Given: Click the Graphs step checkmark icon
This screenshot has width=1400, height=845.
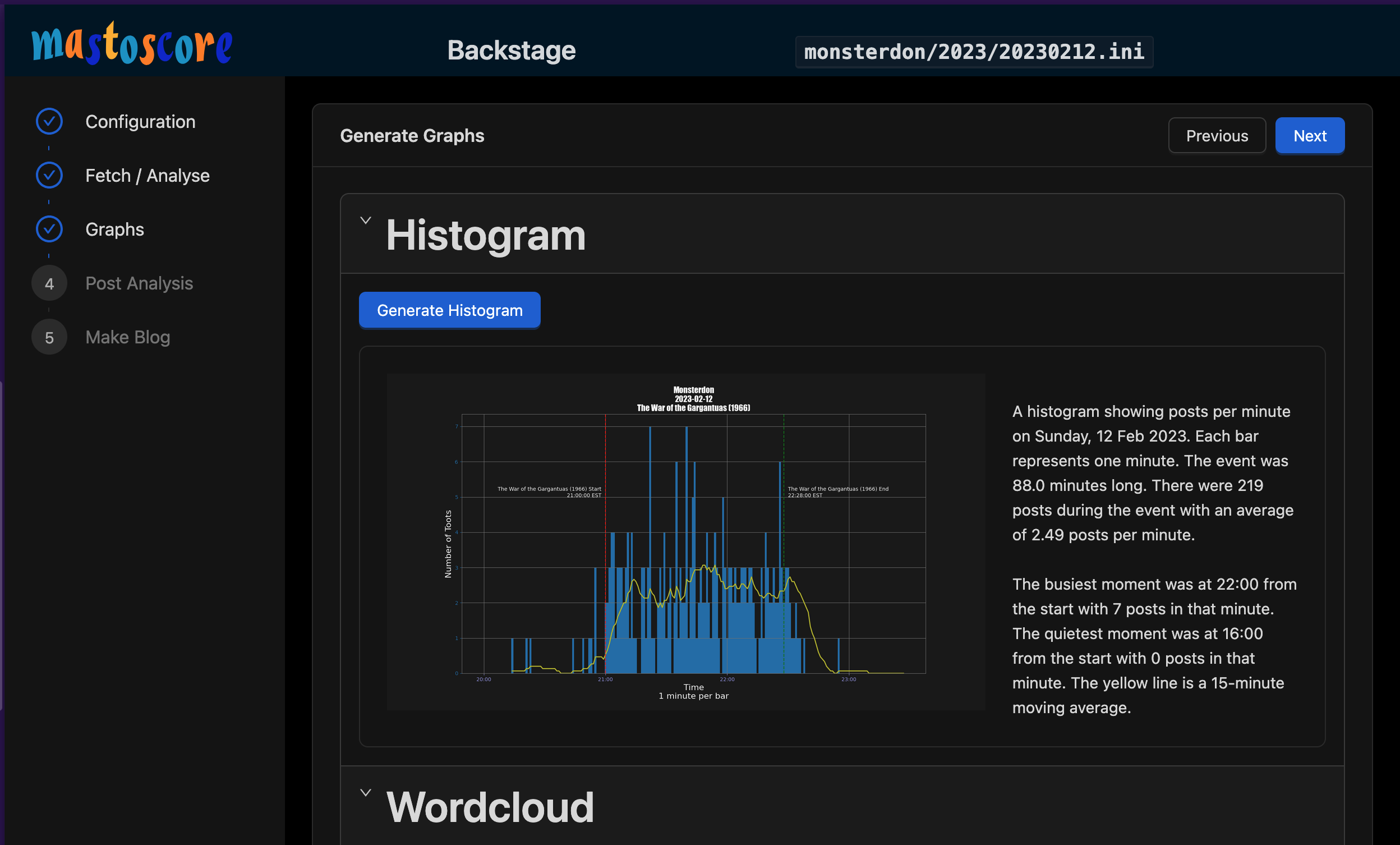Looking at the screenshot, I should (x=49, y=229).
